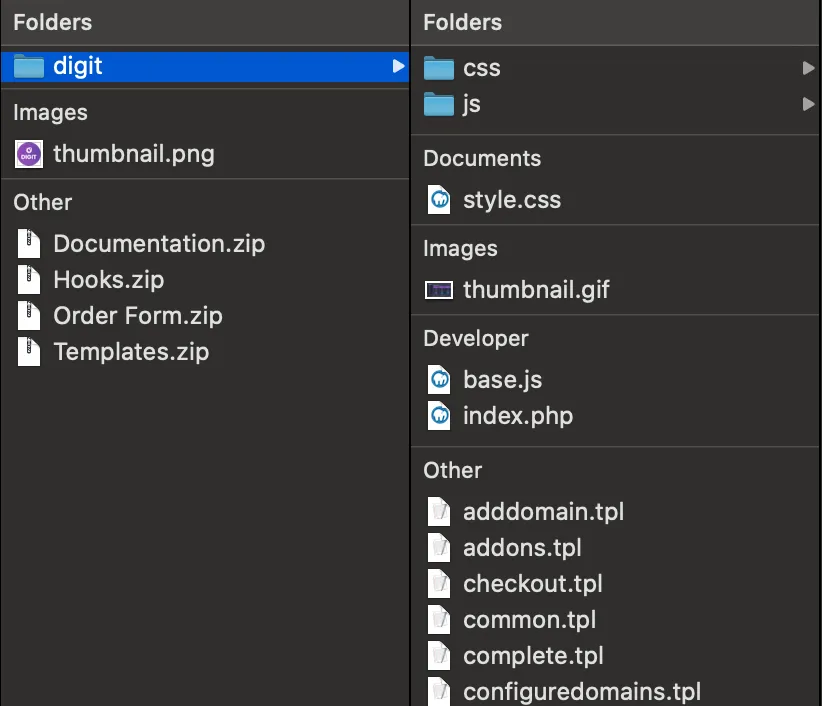Select the digit folder icon
This screenshot has height=706, width=822.
coord(29,66)
